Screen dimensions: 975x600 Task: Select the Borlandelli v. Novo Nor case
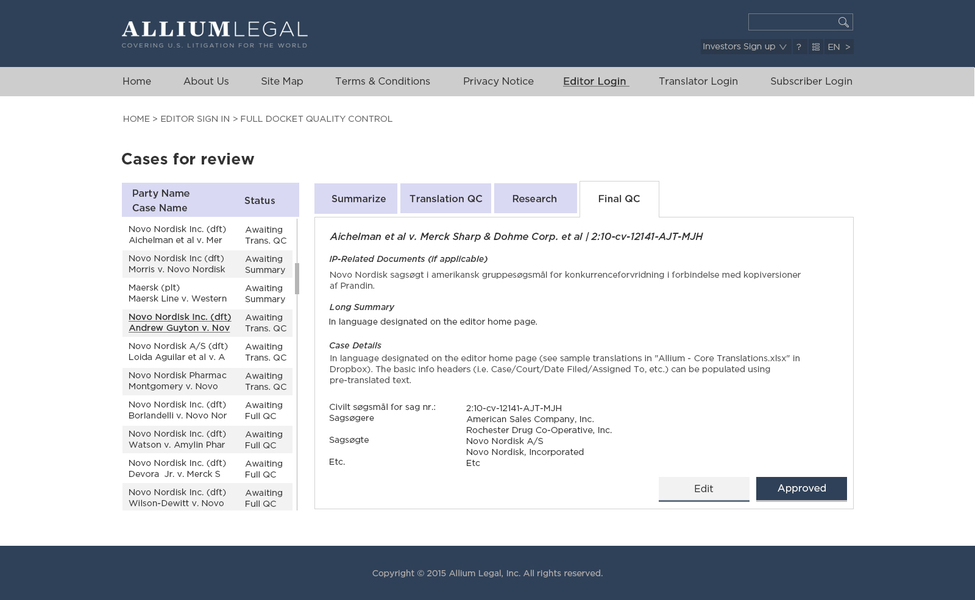[x=207, y=410]
